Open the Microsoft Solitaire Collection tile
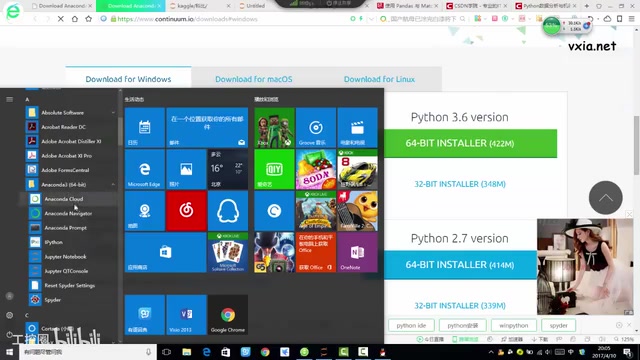Screen dimensions: 640x360 click(x=228, y=252)
